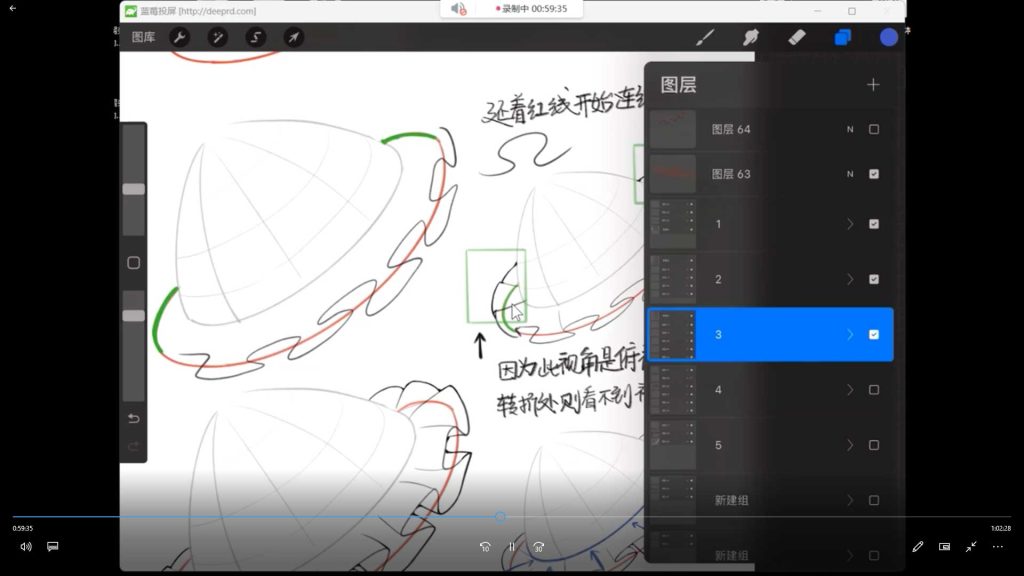Activate the Transform arrow tool
1024x576 pixels.
click(x=293, y=37)
